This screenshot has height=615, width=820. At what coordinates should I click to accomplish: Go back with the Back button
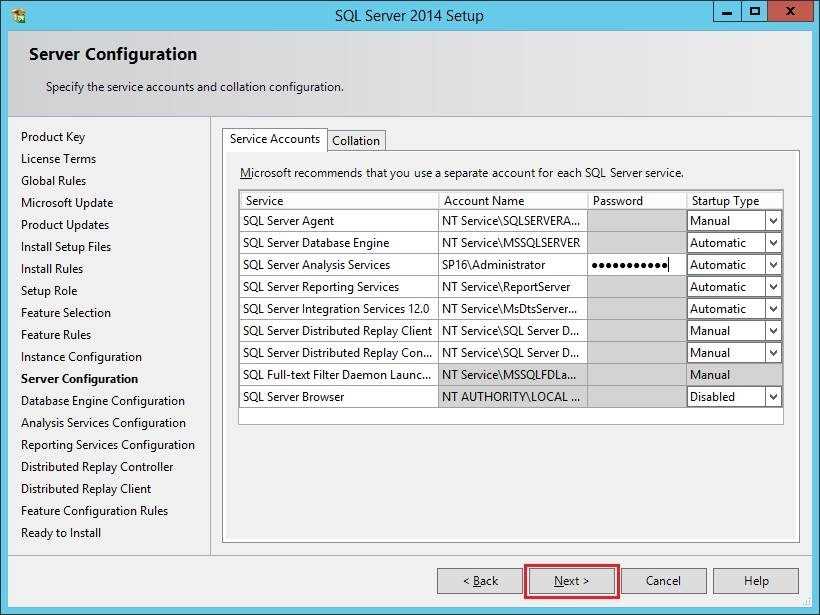480,581
